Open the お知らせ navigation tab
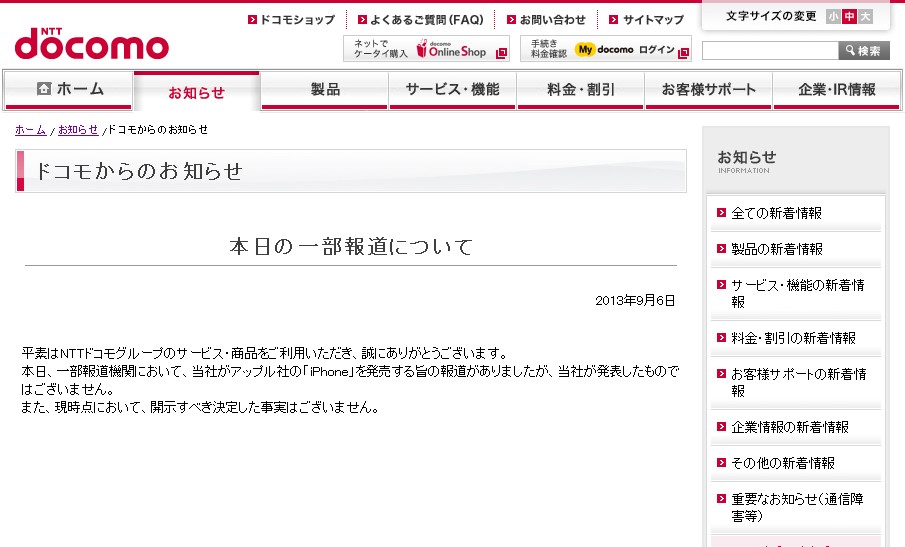The image size is (905, 547). coord(197,91)
